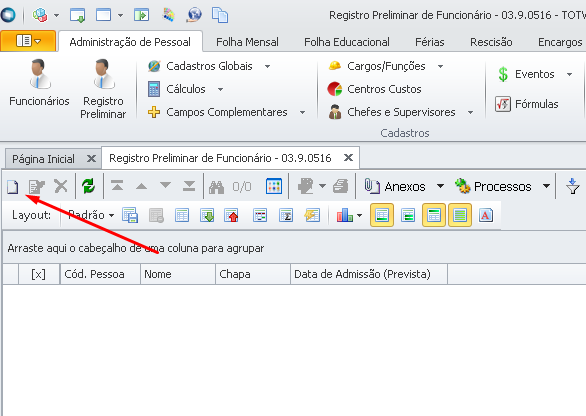Click the new record blank page icon
The image size is (586, 416).
pos(12,187)
